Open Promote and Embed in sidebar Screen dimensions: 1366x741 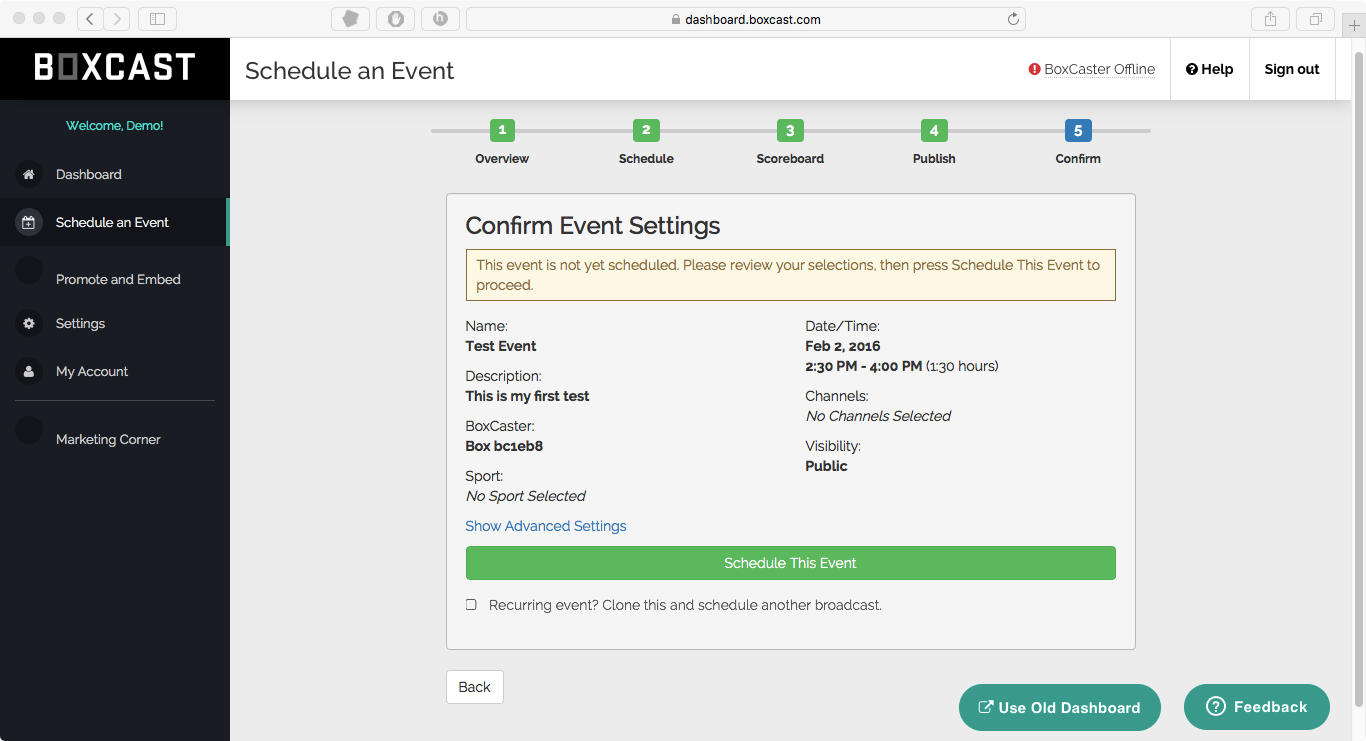pyautogui.click(x=118, y=279)
